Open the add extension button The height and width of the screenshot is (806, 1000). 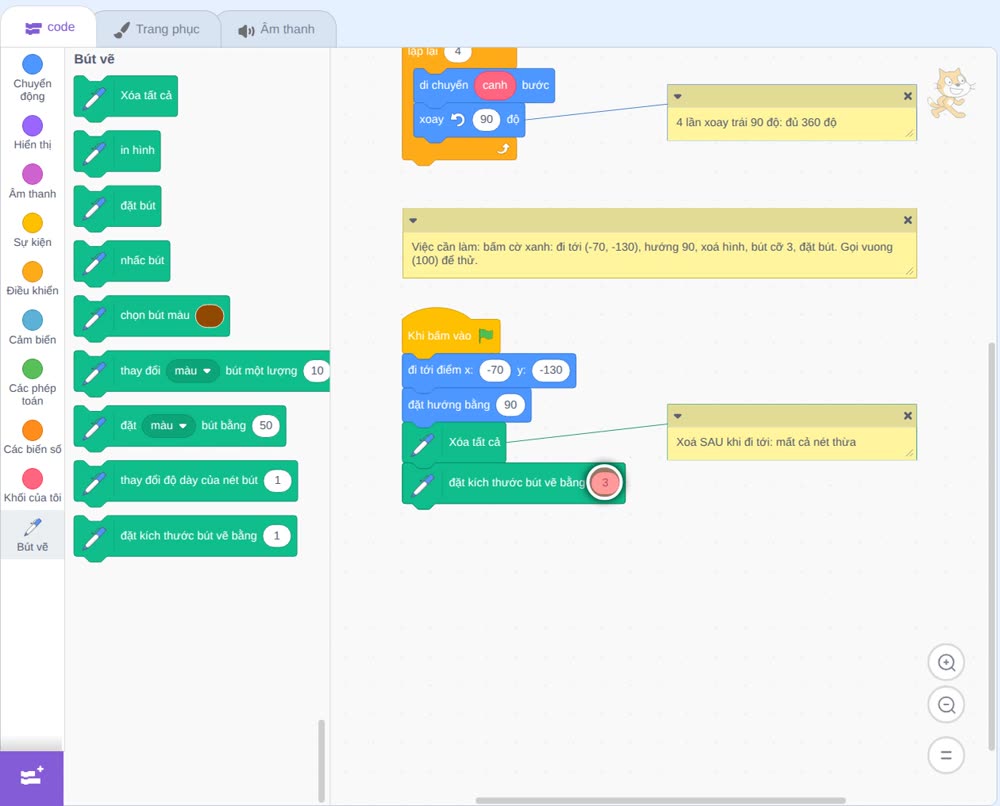point(32,777)
